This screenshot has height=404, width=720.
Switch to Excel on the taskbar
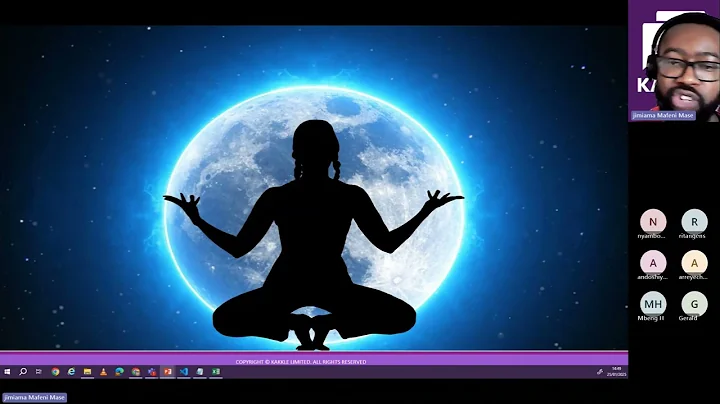pos(216,372)
